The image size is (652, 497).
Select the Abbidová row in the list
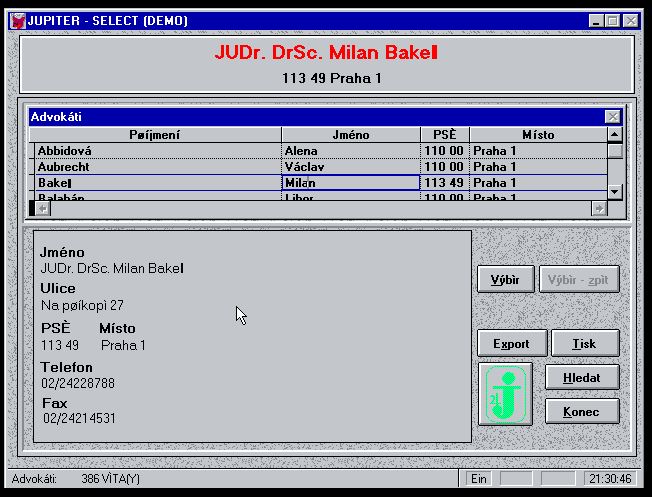click(157, 151)
